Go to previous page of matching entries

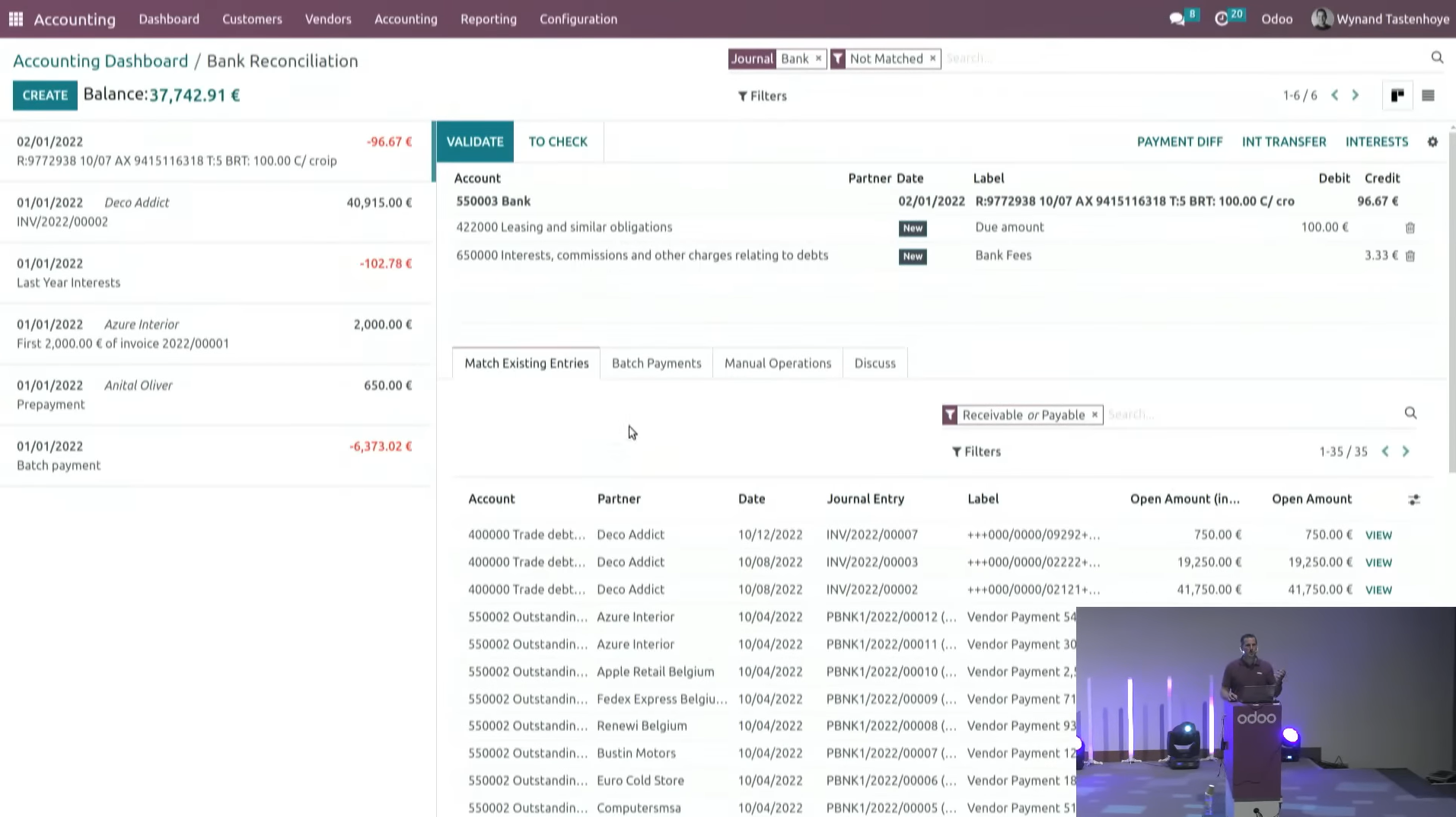click(1385, 452)
